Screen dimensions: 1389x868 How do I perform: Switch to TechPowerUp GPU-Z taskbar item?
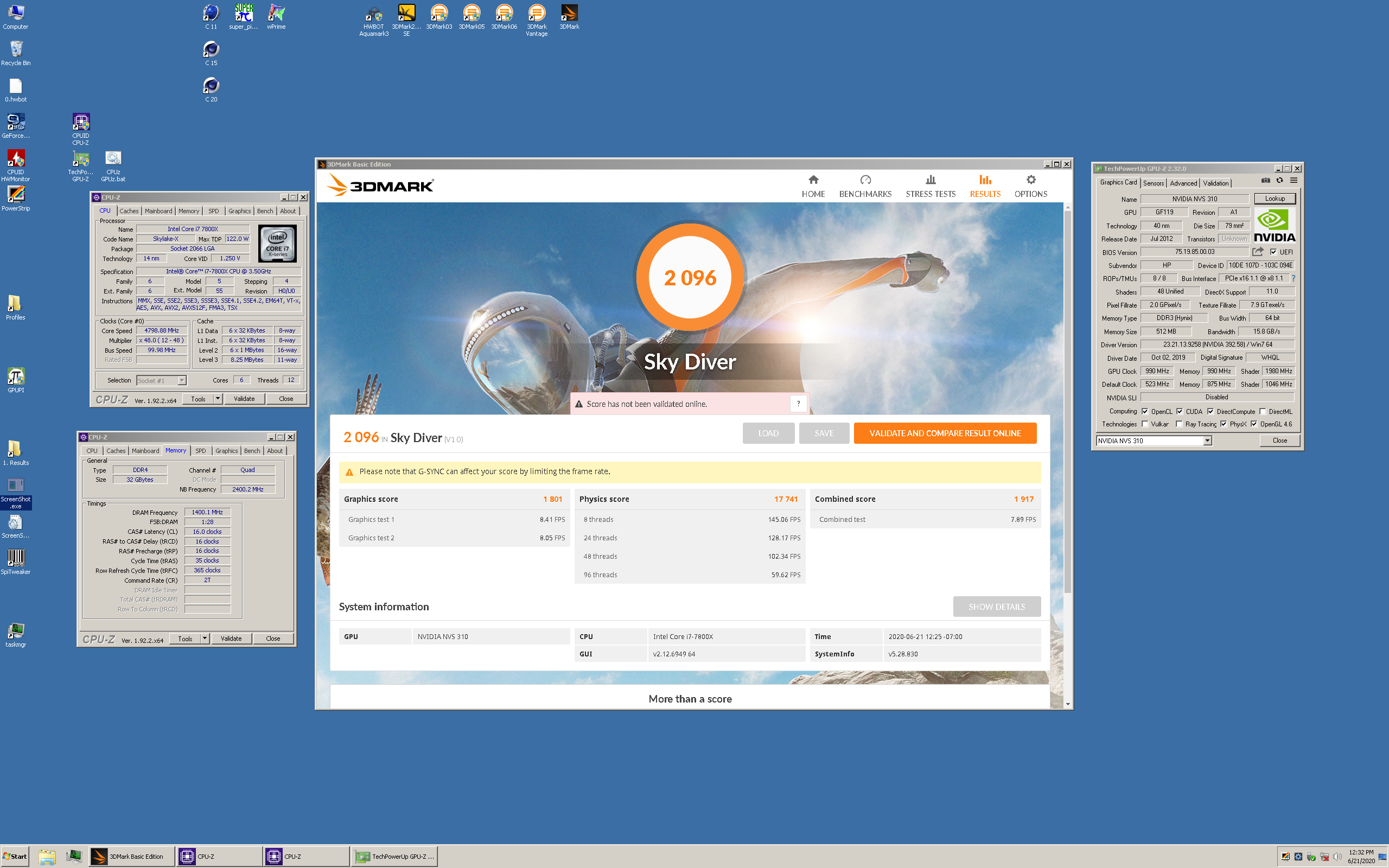tap(395, 857)
